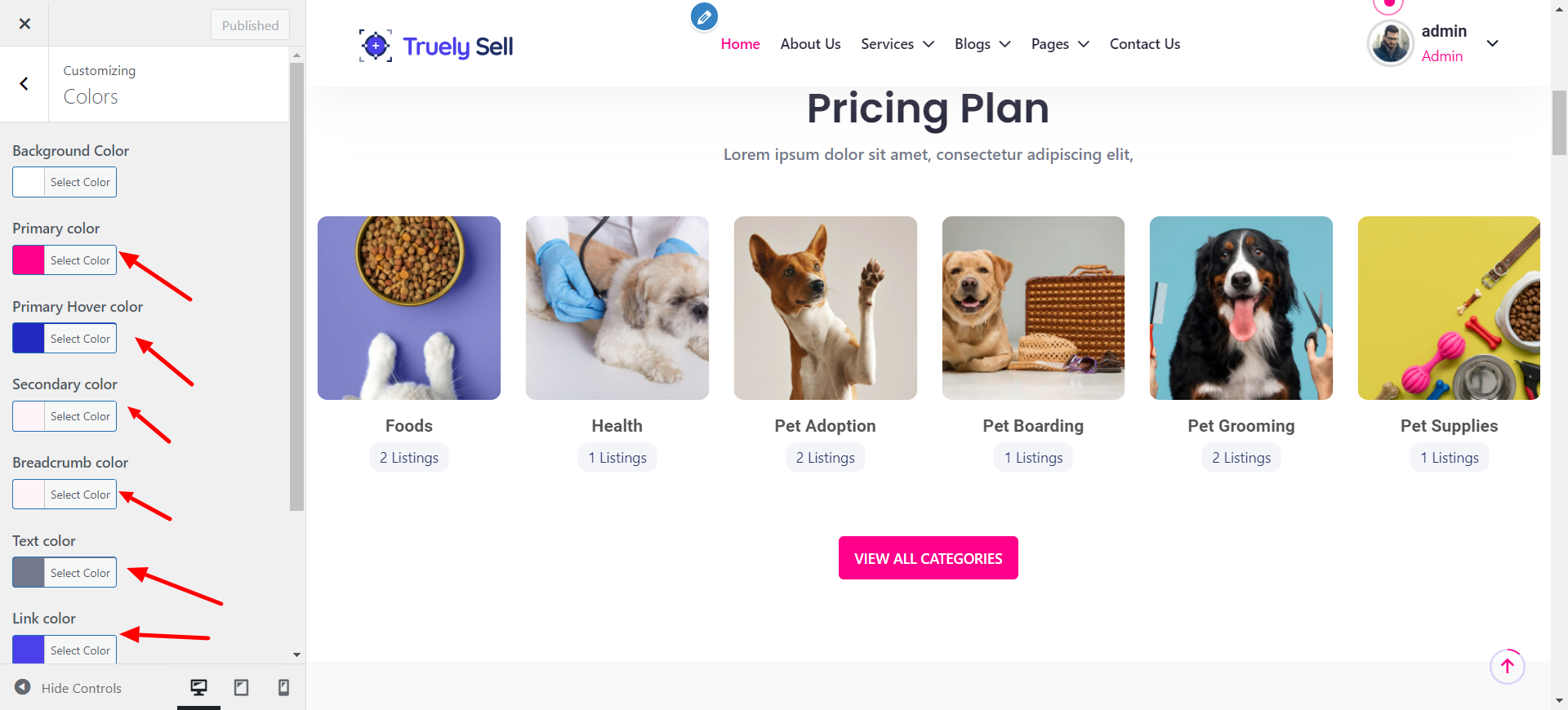Open the Primary color pink swatch
The height and width of the screenshot is (710, 1568).
29,260
